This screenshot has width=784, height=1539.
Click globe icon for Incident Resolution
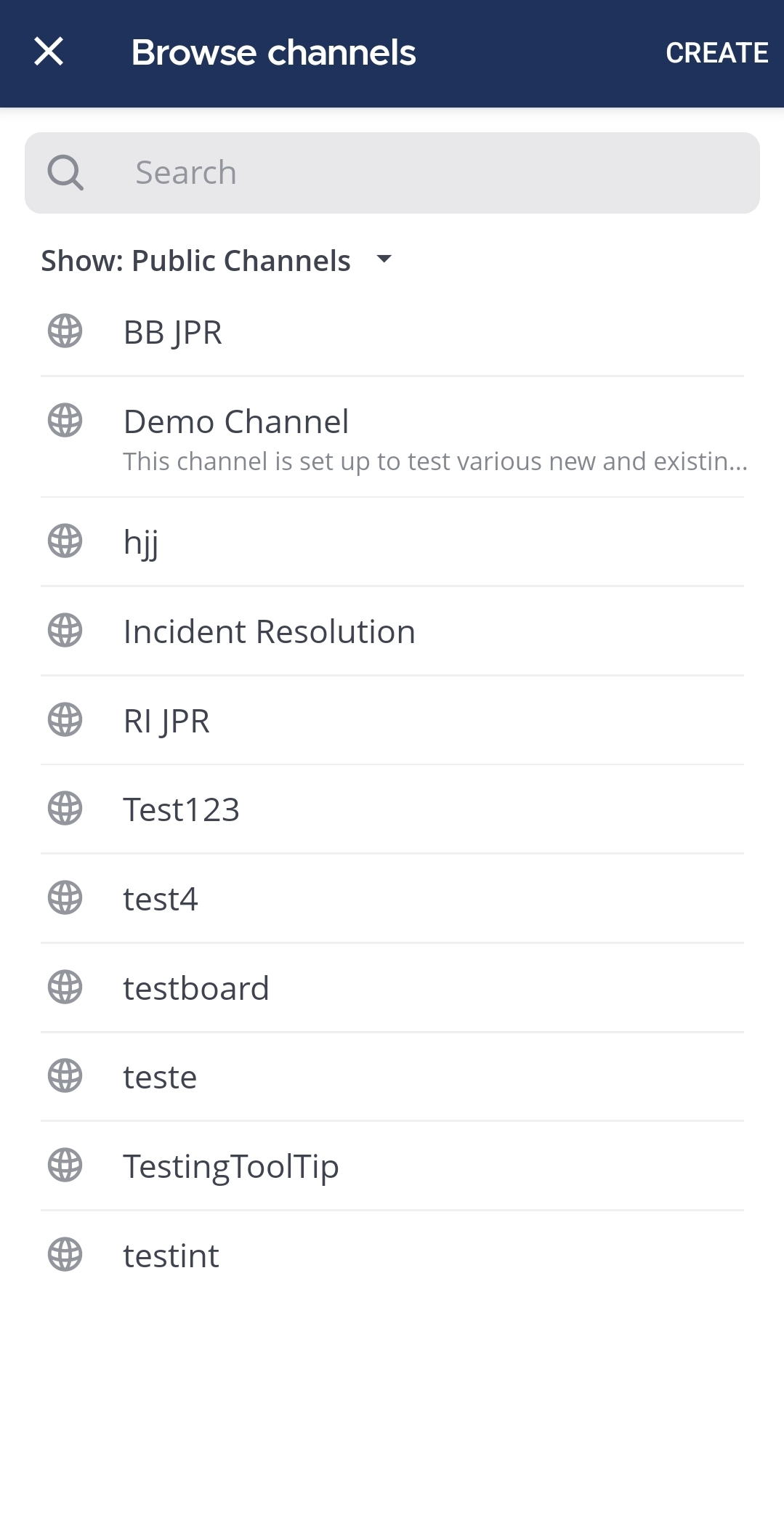(x=65, y=631)
